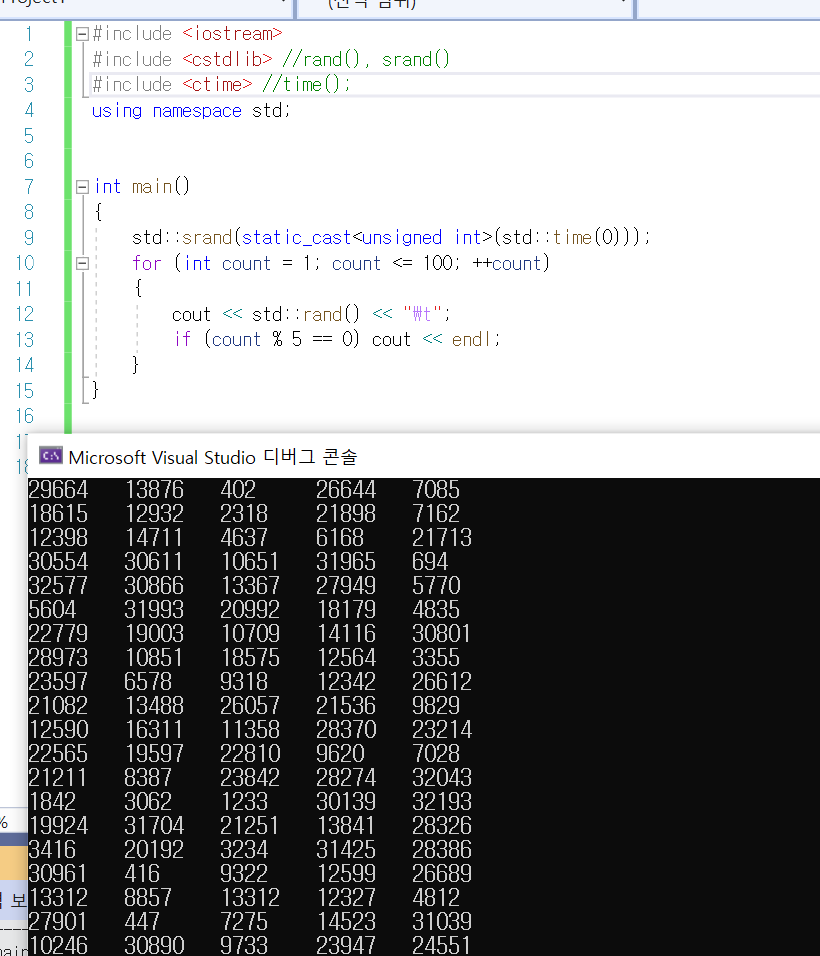This screenshot has width=820, height=956.
Task: Click console output value 30890
Action: coord(154,945)
